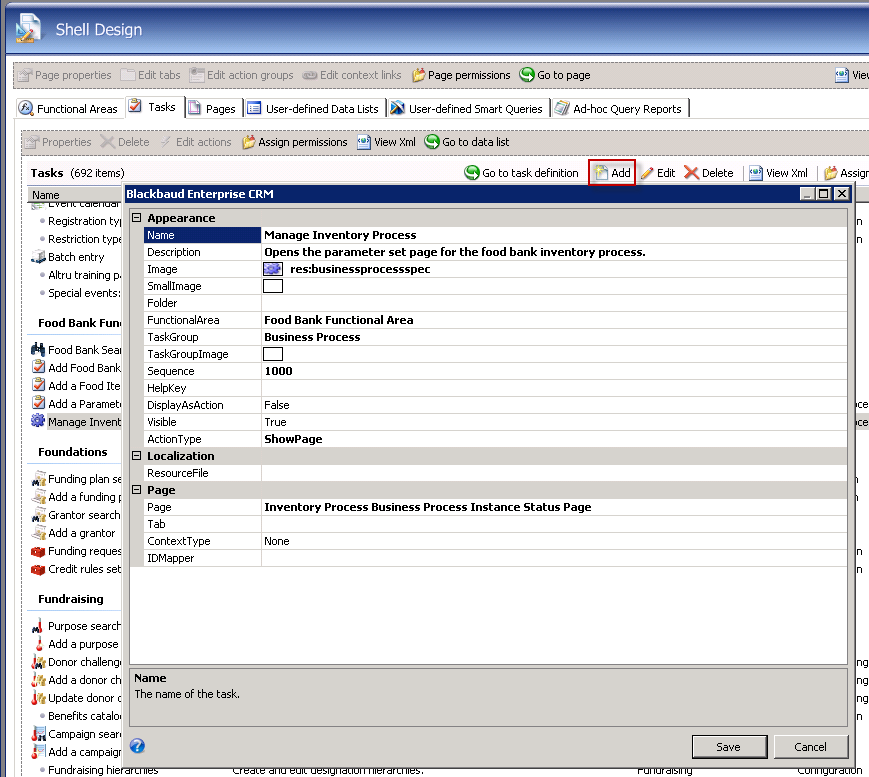Select the Food Bank Search binoculars icon
Image resolution: width=869 pixels, height=777 pixels.
38,349
